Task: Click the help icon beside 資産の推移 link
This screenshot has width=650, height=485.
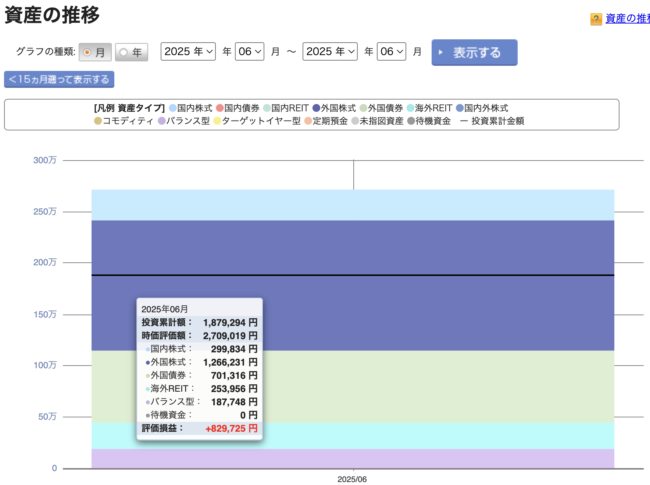Action: click(596, 19)
